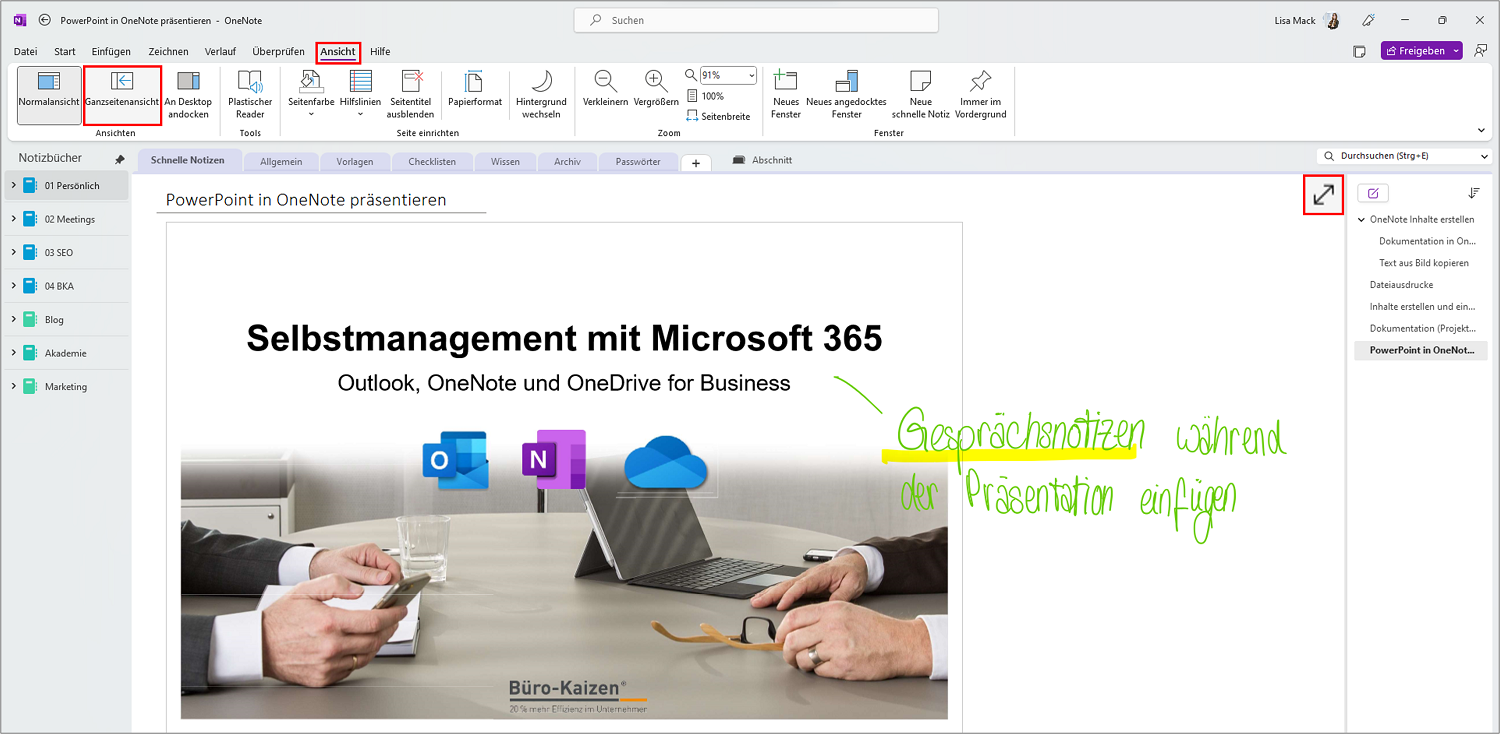Open the Dateiausdrucke page
Screen dimensions: 1500x734
pos(1401,285)
